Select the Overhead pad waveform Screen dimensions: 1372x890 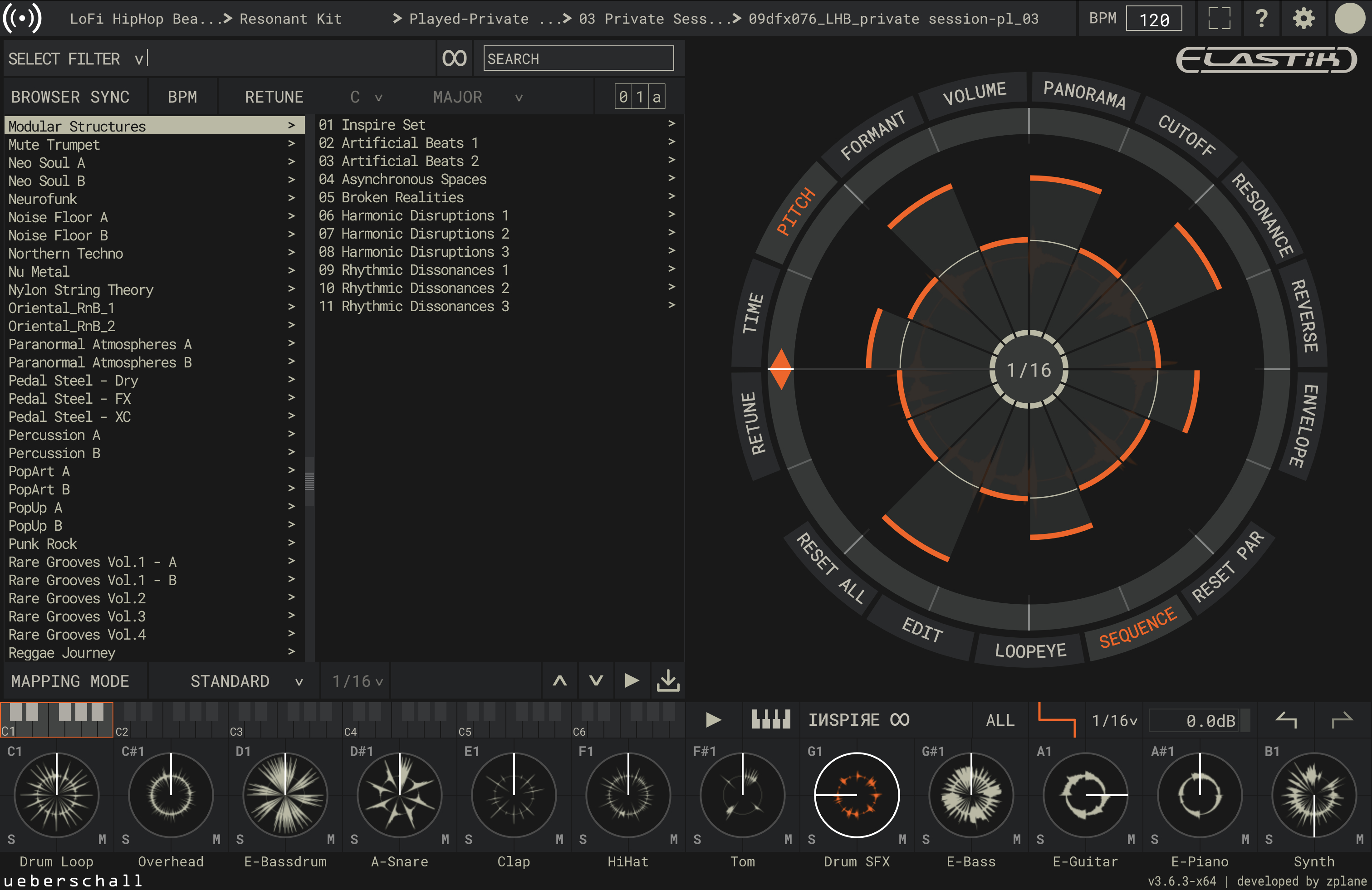point(171,795)
